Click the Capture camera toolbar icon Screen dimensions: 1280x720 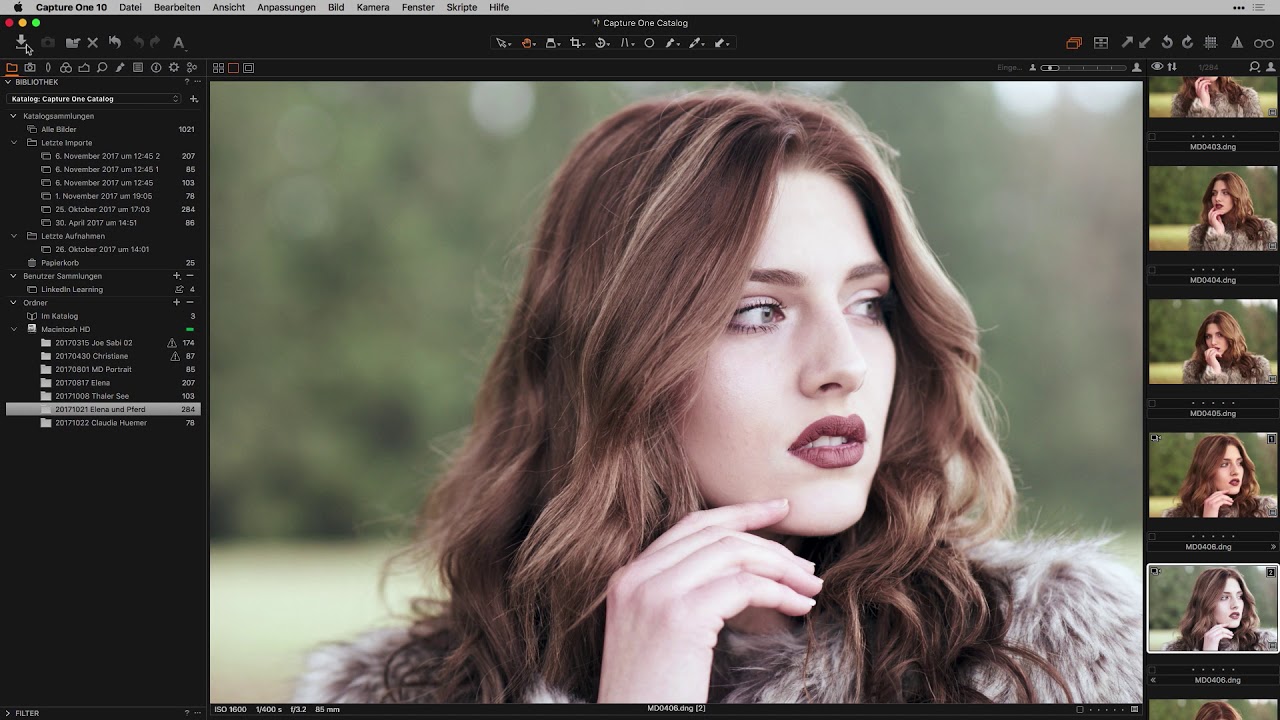coord(47,43)
